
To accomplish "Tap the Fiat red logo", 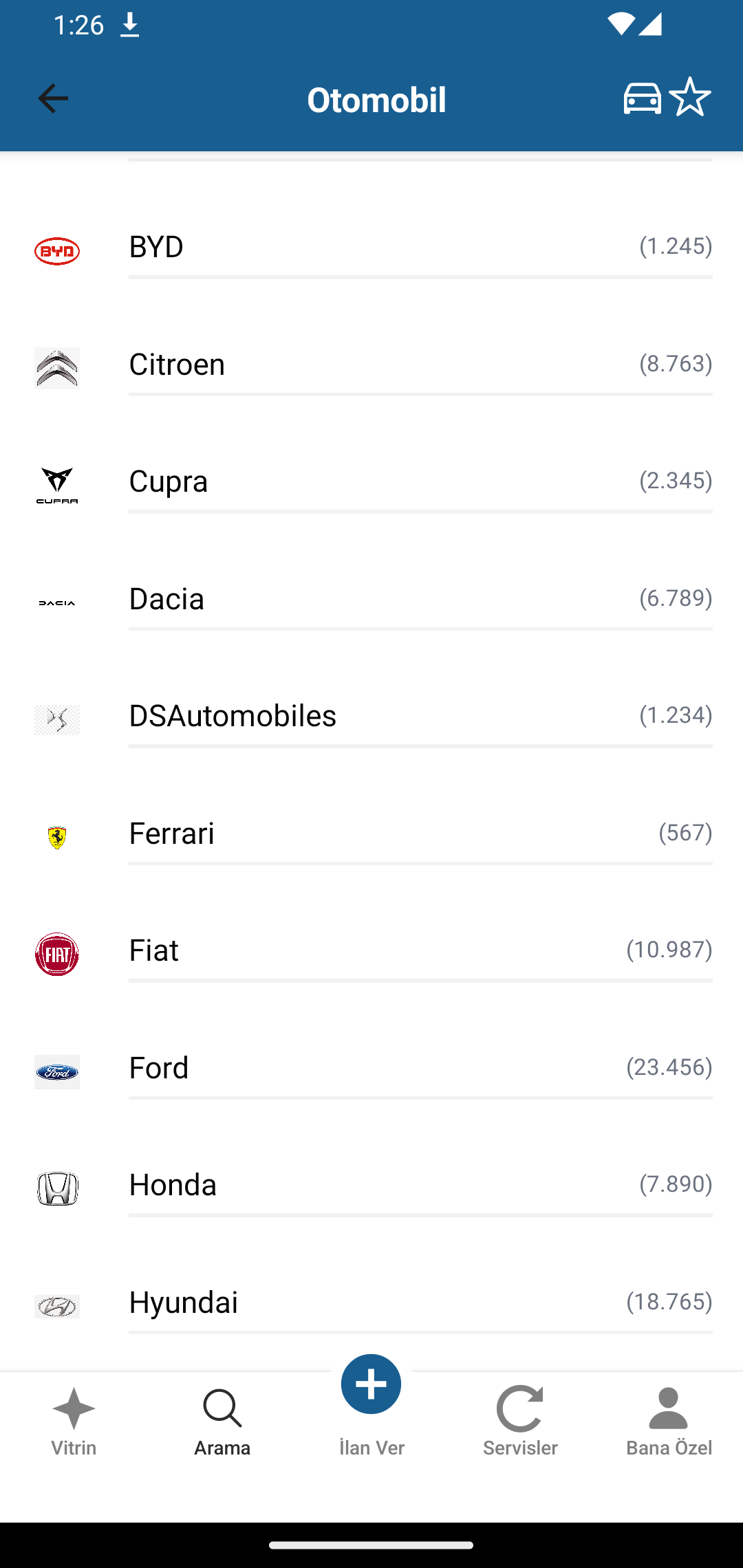I will click(x=57, y=955).
